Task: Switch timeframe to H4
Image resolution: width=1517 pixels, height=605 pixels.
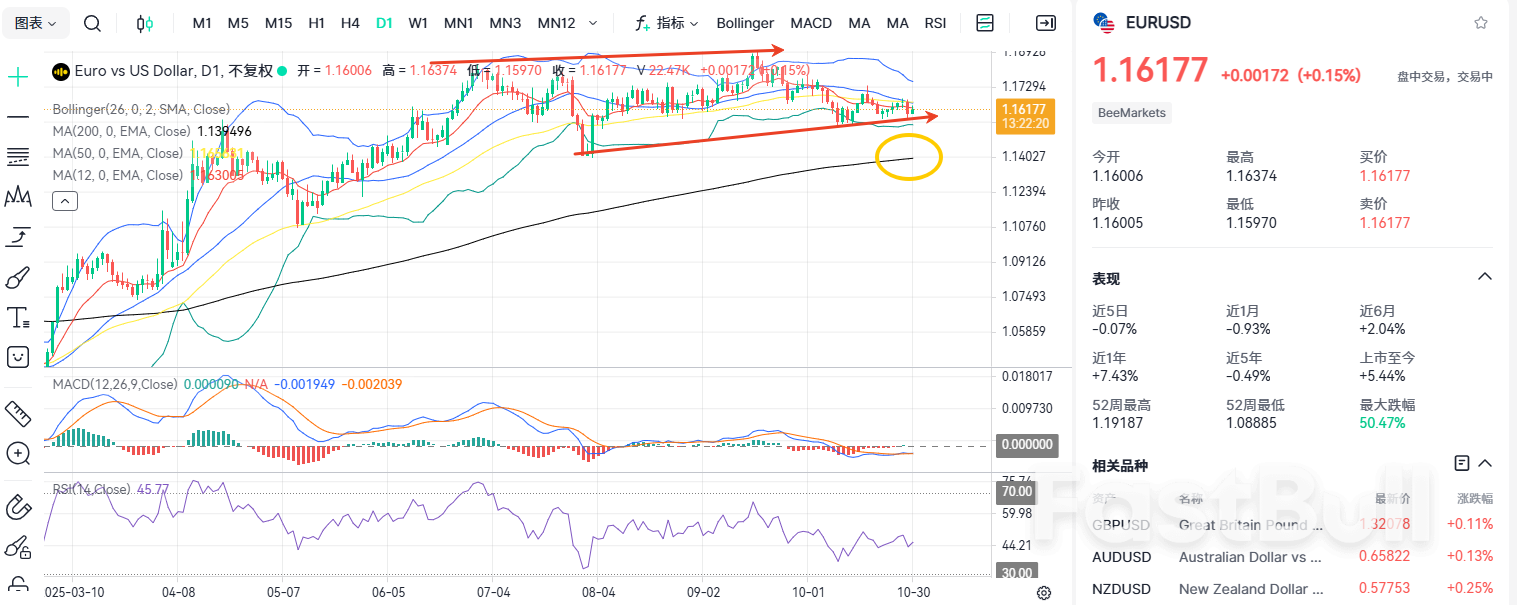Action: tap(349, 22)
